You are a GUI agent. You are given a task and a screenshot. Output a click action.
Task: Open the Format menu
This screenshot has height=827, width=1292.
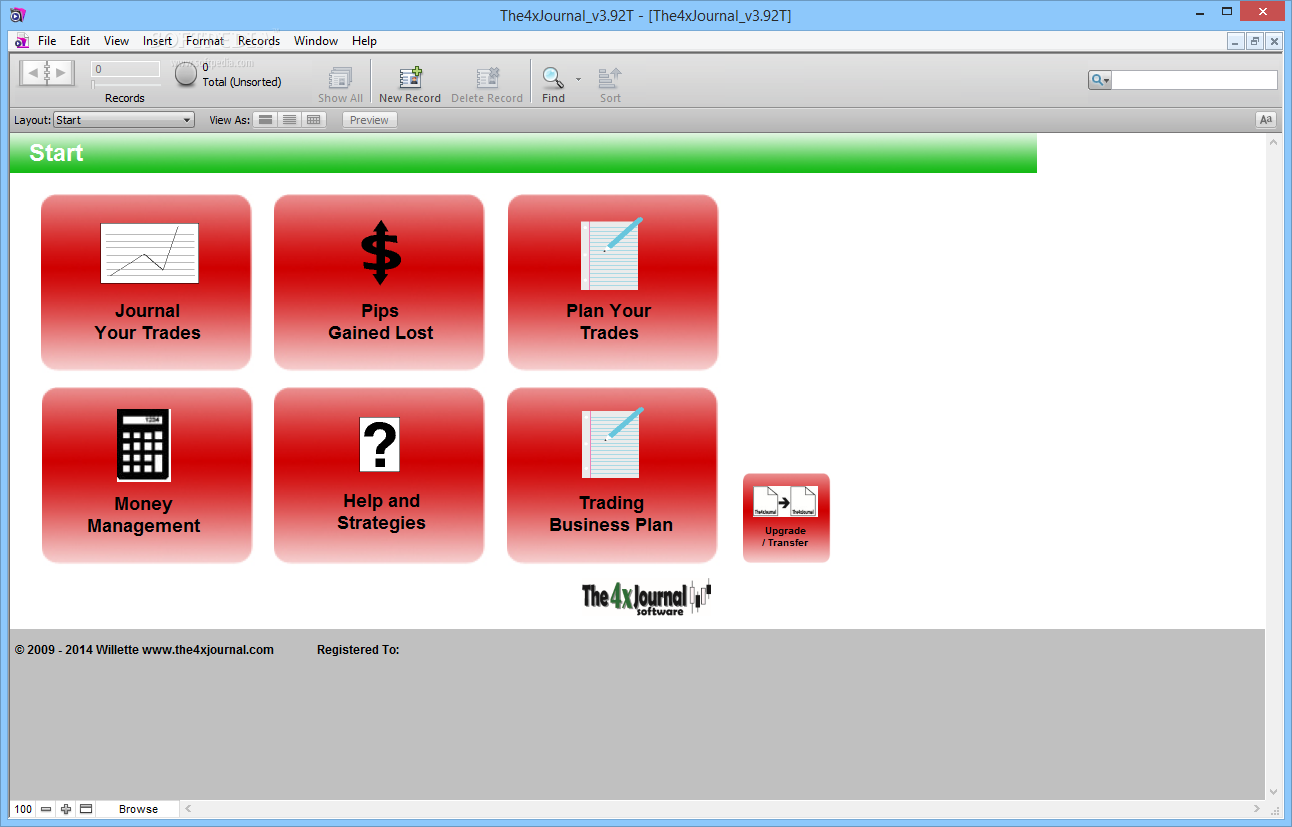(x=205, y=41)
